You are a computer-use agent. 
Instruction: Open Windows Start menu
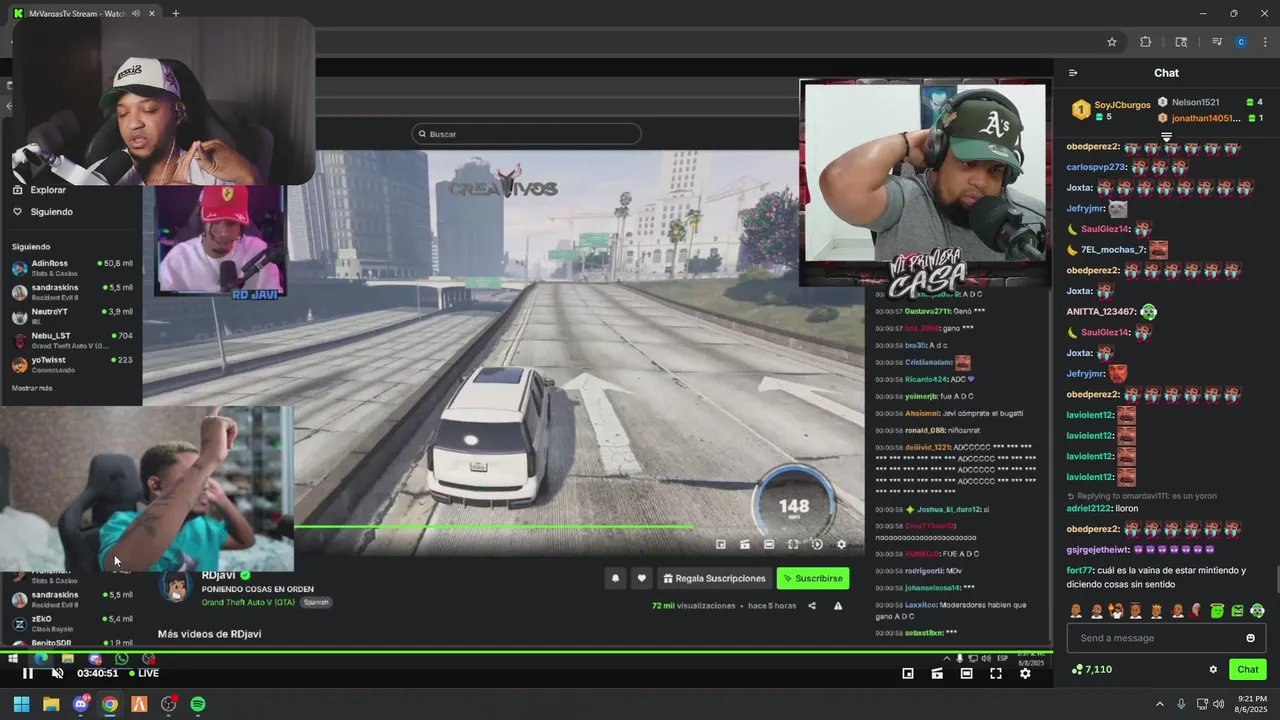21,704
